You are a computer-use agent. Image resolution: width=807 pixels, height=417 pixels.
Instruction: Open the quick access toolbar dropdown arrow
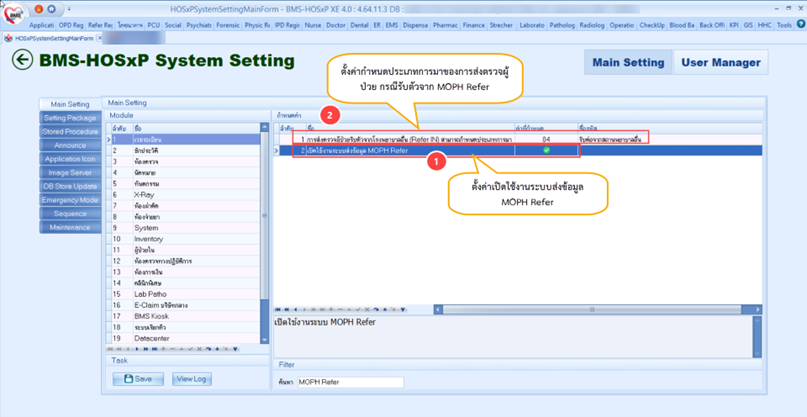click(x=69, y=9)
